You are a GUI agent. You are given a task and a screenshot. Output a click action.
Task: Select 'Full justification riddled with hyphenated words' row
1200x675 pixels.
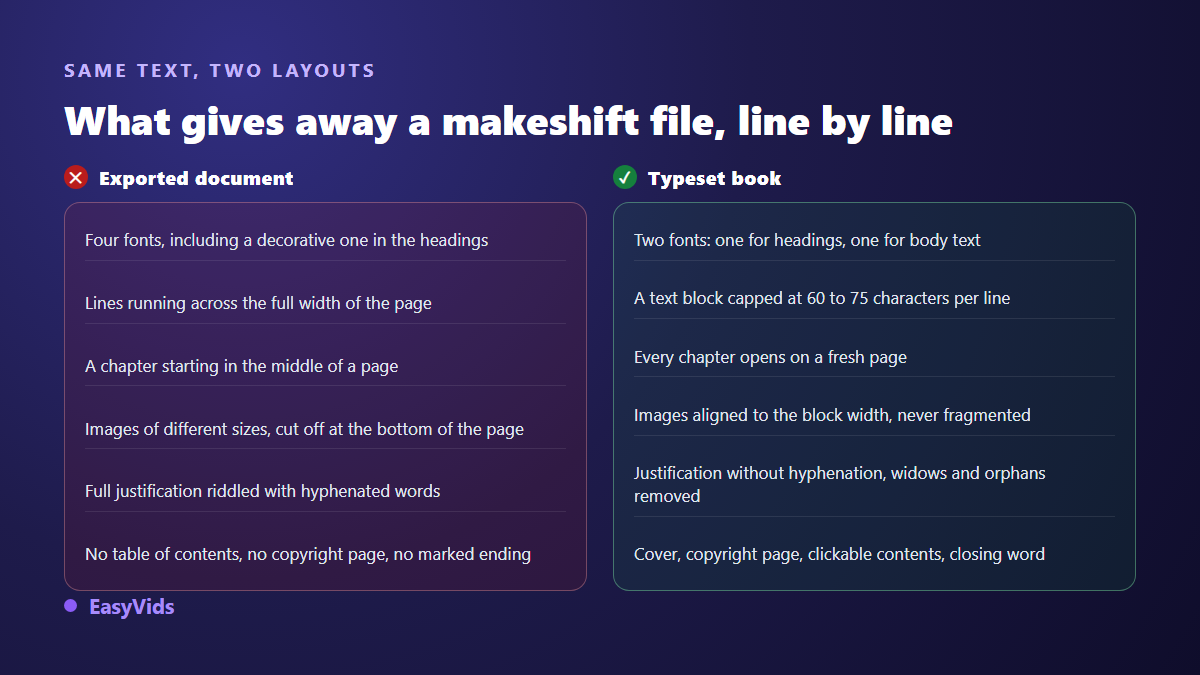(325, 491)
